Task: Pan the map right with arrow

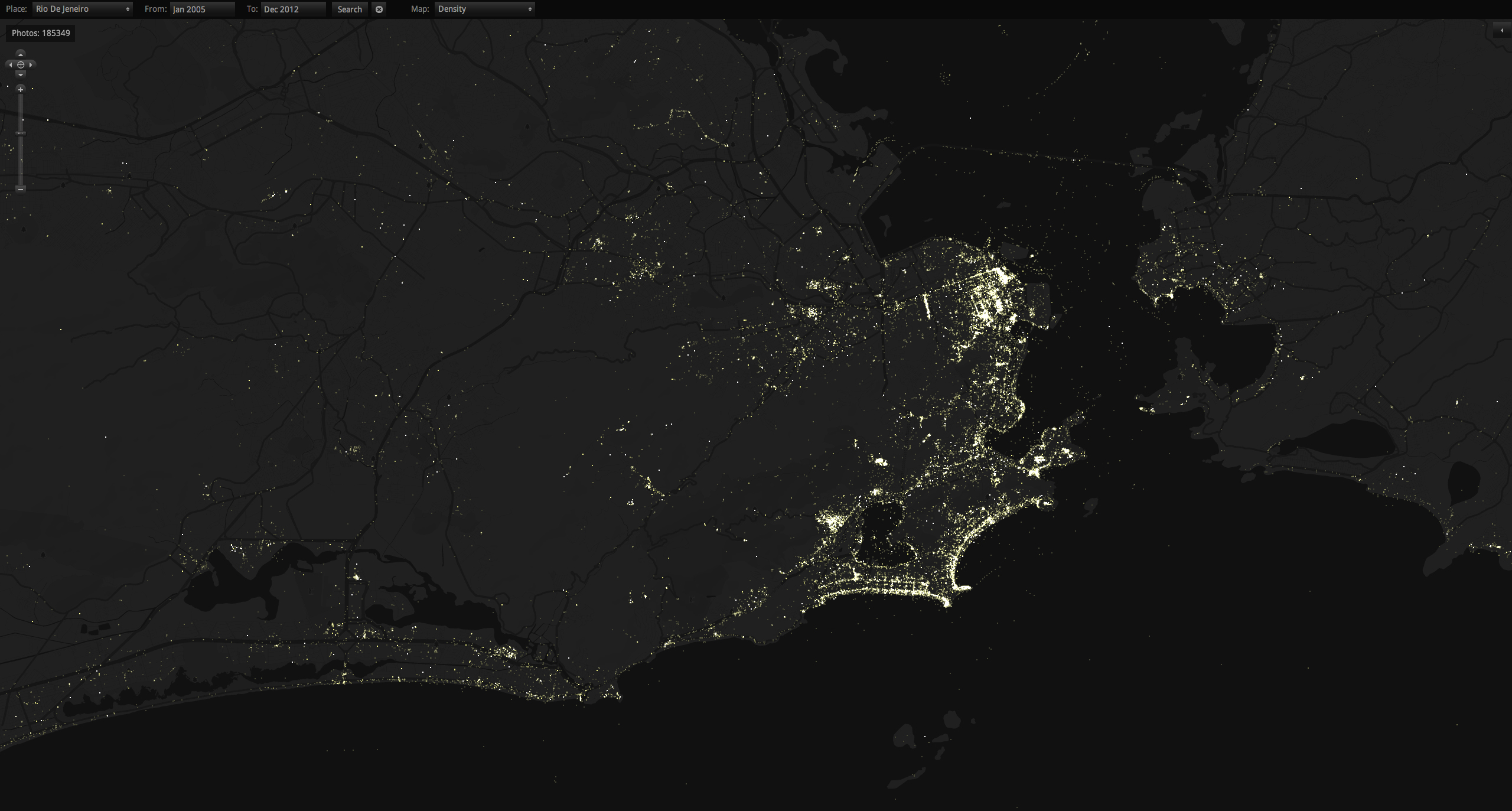Action: pos(31,64)
